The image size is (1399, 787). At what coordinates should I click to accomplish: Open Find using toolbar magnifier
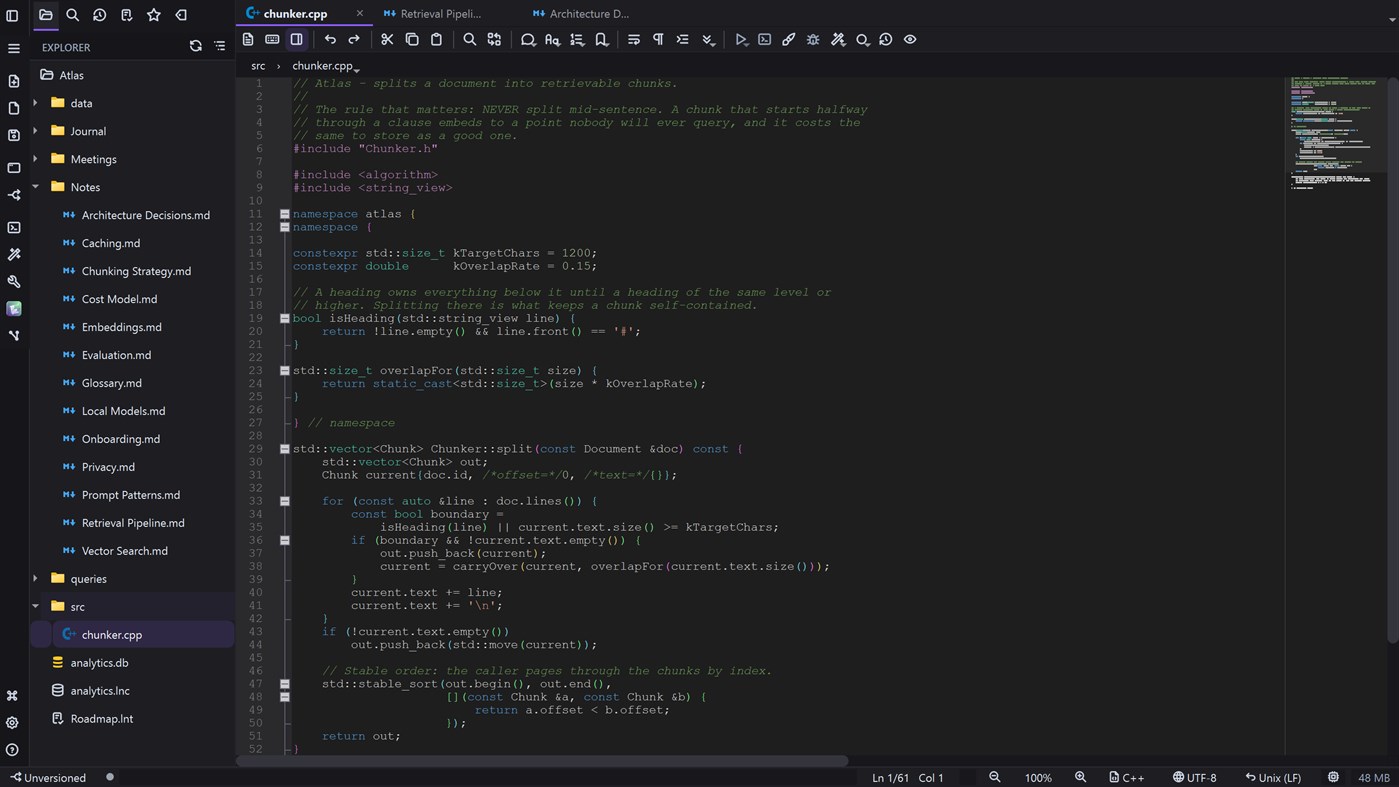pyautogui.click(x=469, y=40)
